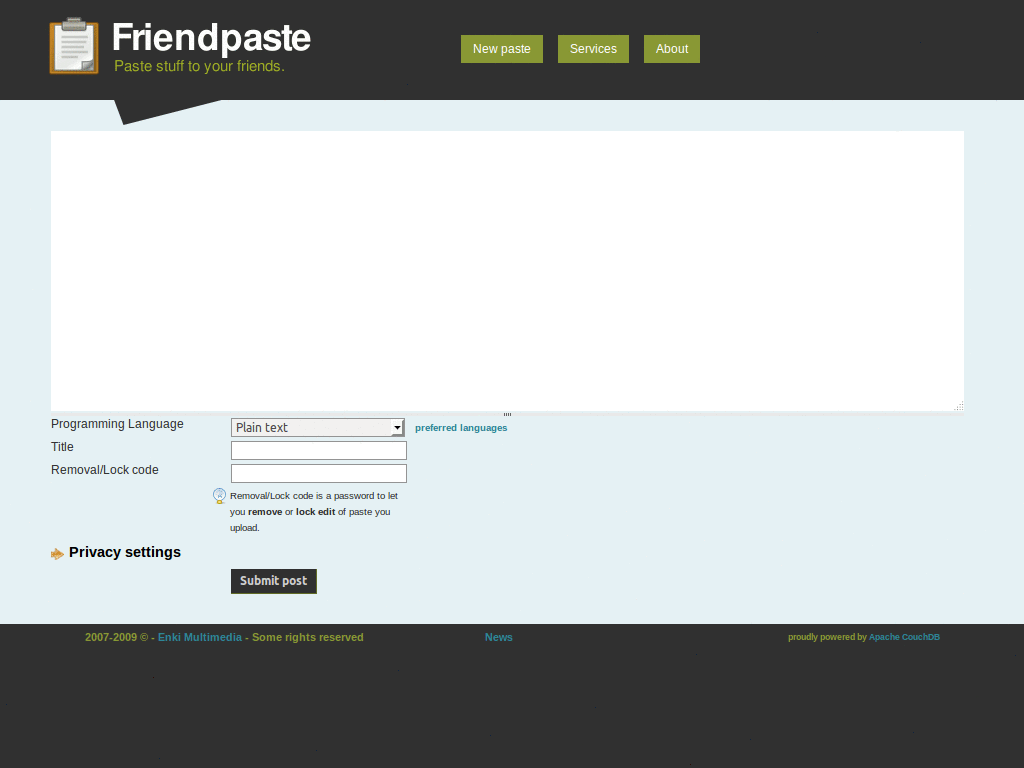1024x768 pixels.
Task: Submit the post
Action: (x=273, y=581)
